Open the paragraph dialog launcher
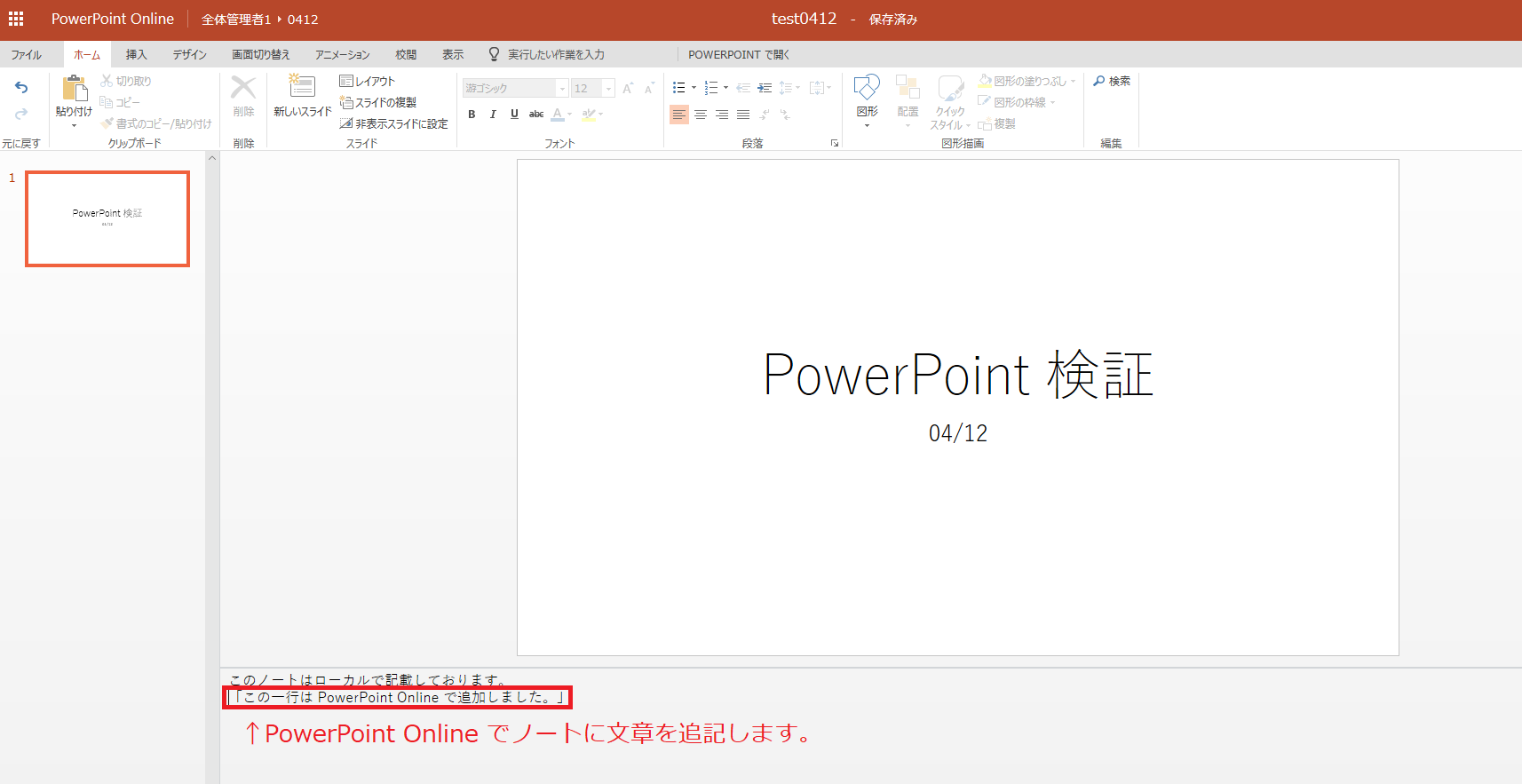 [x=835, y=143]
